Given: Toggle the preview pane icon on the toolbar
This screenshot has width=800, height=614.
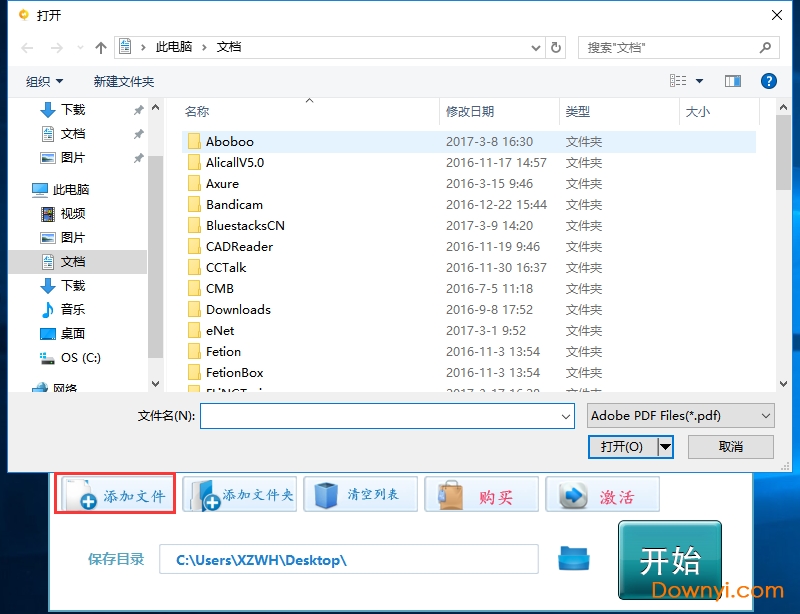Looking at the screenshot, I should tap(733, 81).
